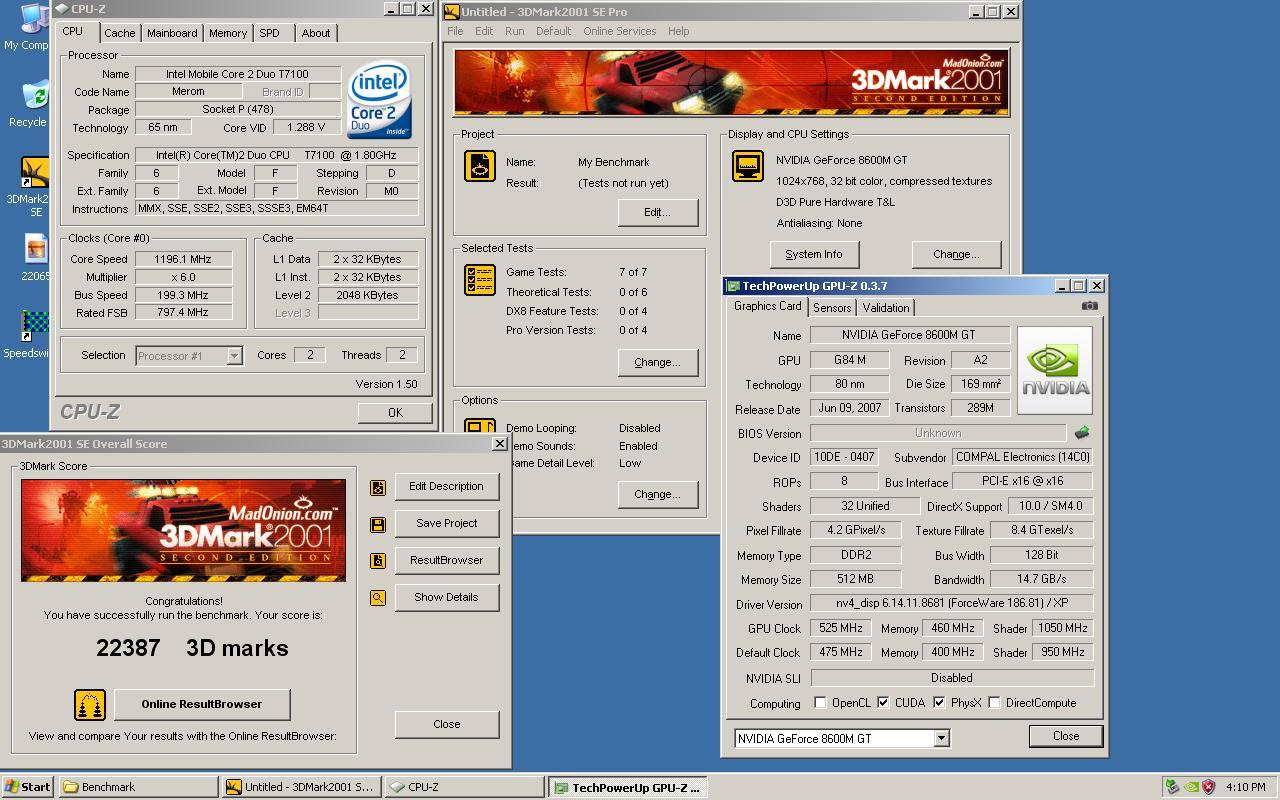
Task: Open the Edit menu in 3DMark
Action: tap(484, 31)
